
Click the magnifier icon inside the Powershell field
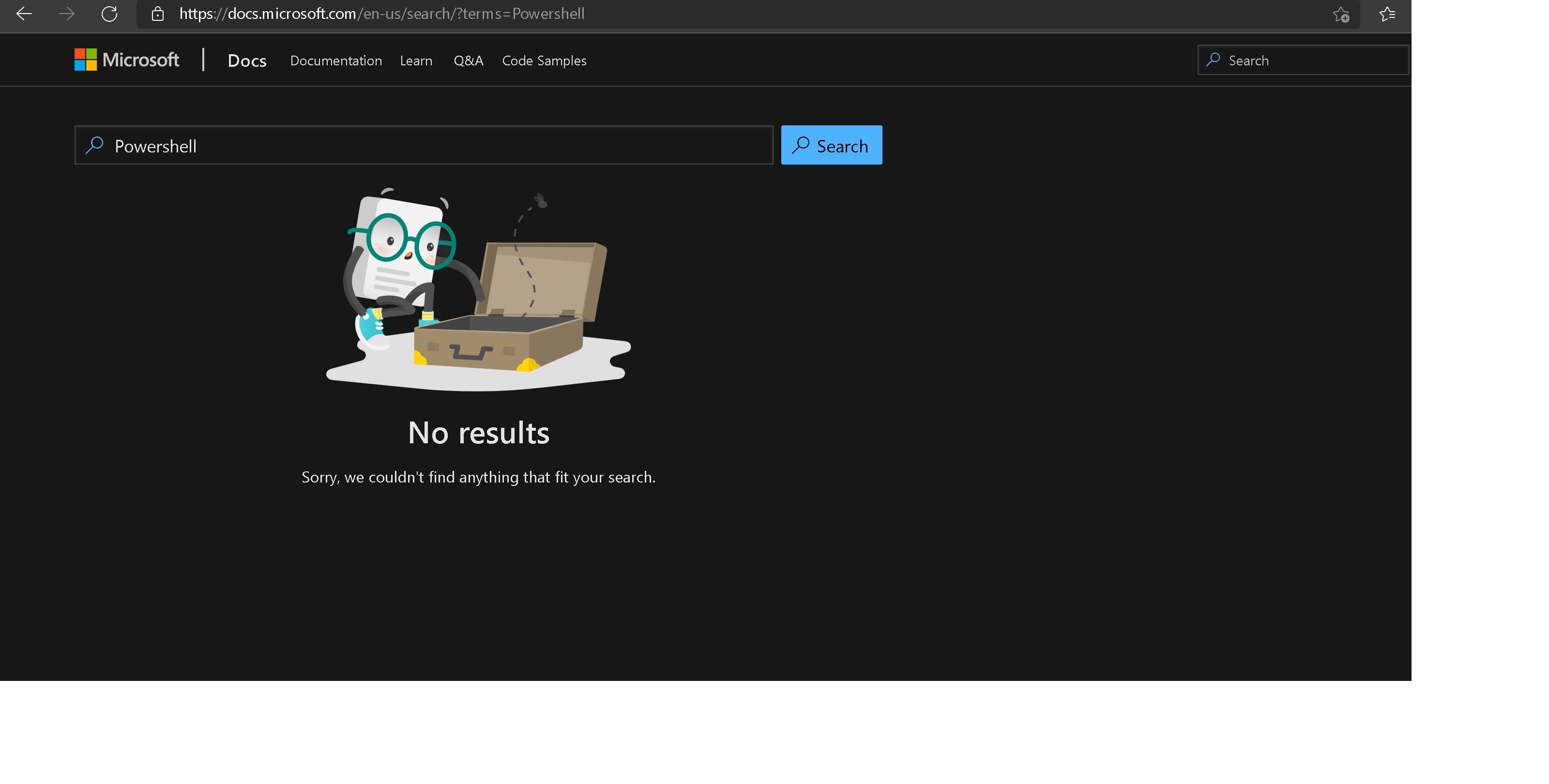pos(95,145)
